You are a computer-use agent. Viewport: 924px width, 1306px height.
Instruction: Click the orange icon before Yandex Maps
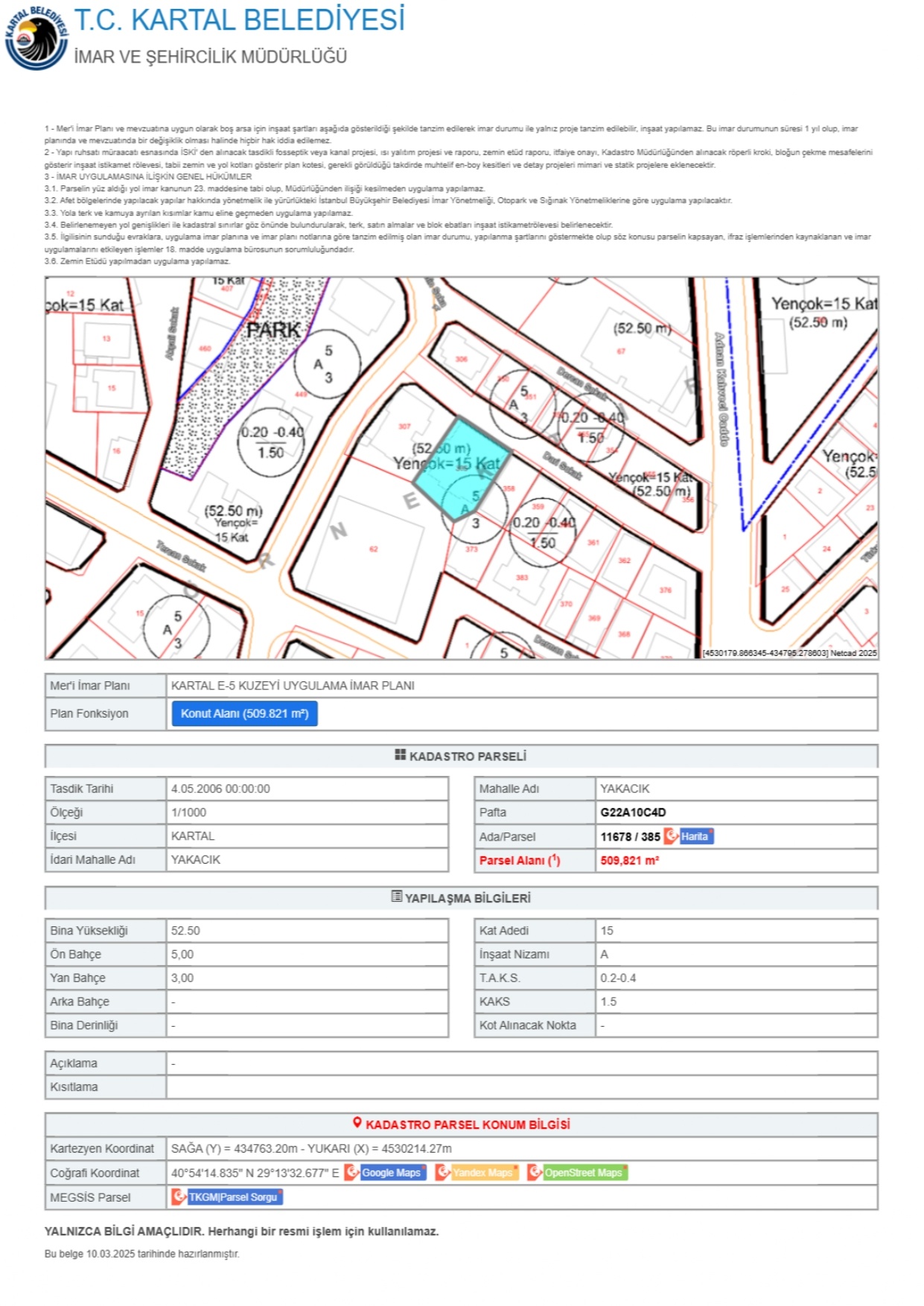coord(442,1172)
